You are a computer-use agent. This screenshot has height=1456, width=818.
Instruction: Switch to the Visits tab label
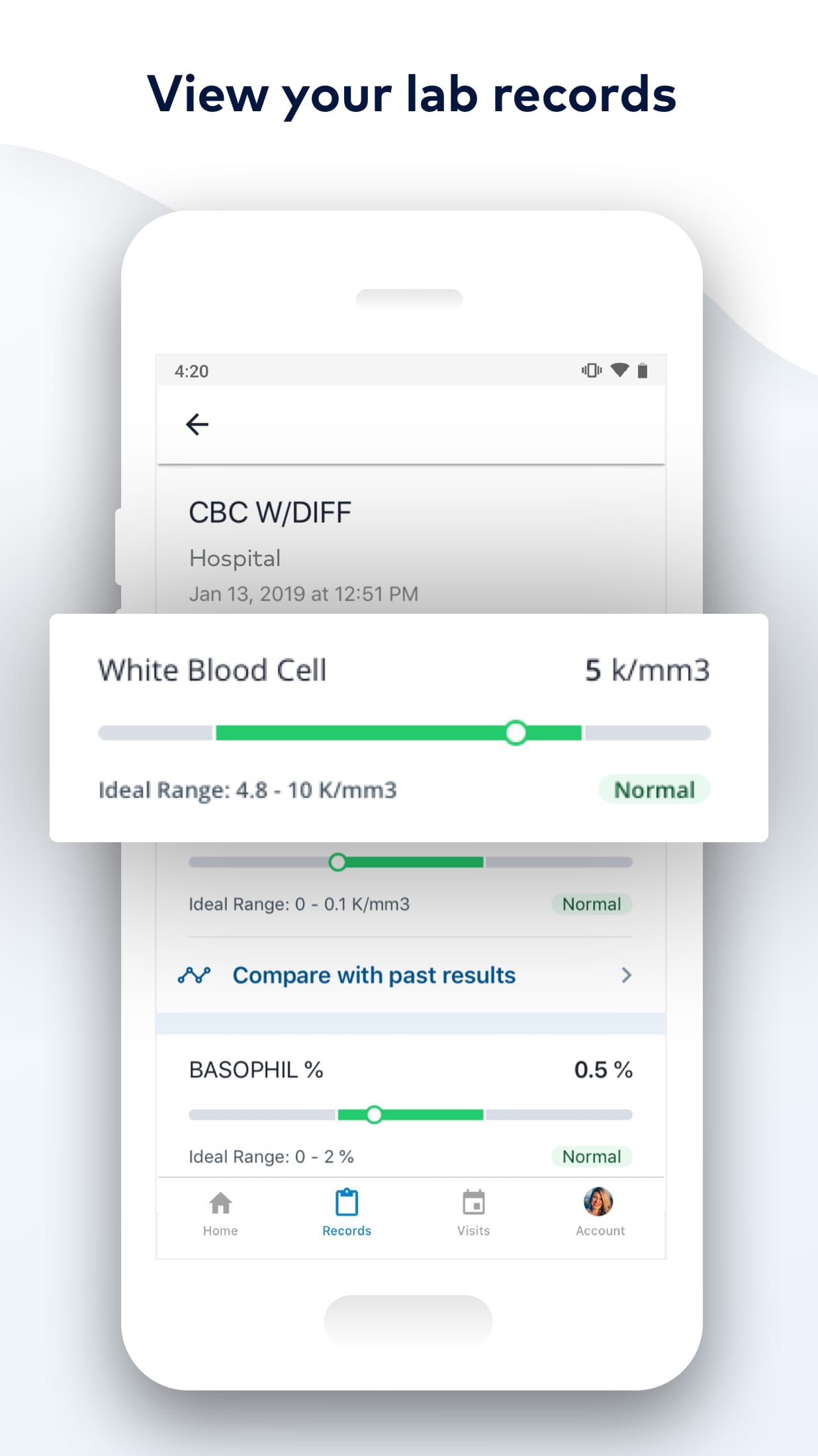tap(473, 1231)
